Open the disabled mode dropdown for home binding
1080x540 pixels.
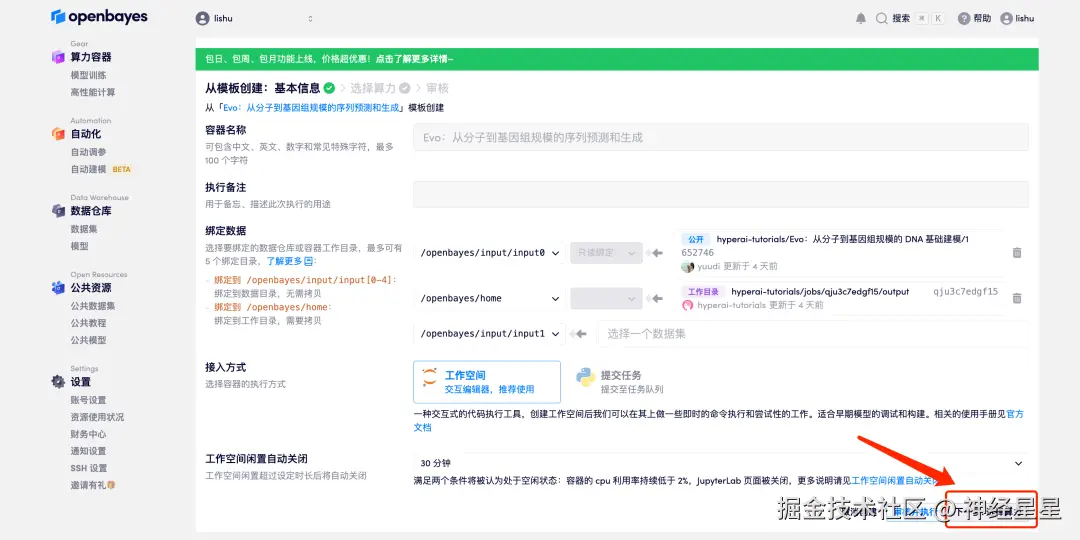point(606,298)
